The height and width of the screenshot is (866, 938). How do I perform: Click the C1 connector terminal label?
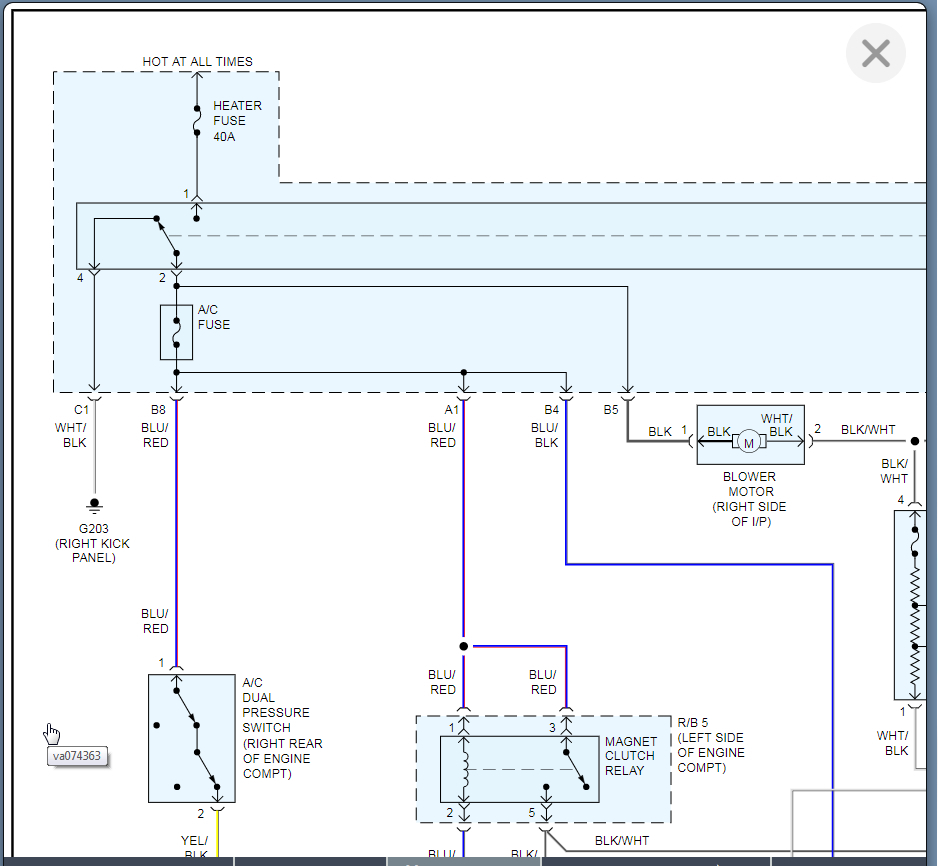point(81,409)
